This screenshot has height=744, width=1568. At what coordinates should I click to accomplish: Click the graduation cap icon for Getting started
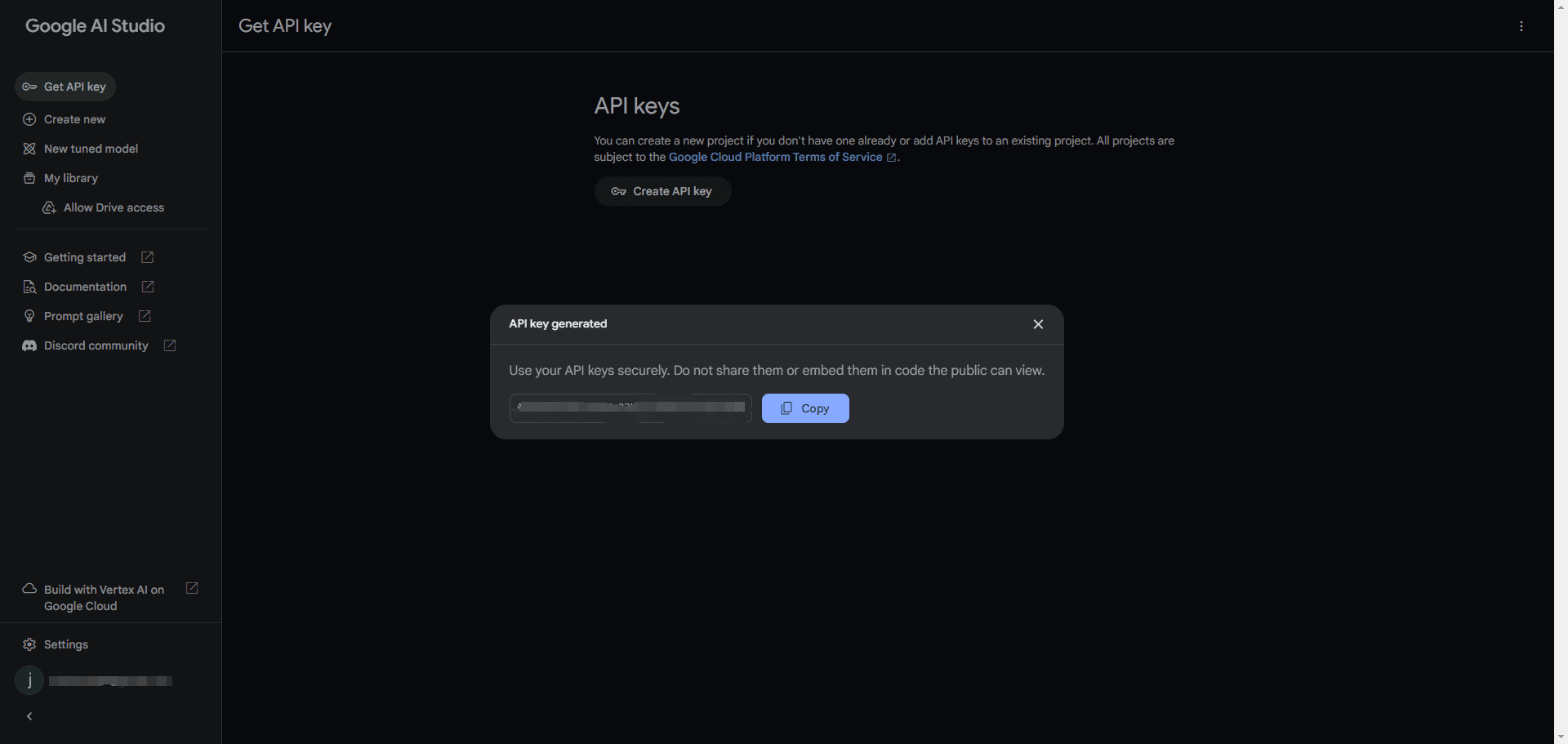point(29,257)
